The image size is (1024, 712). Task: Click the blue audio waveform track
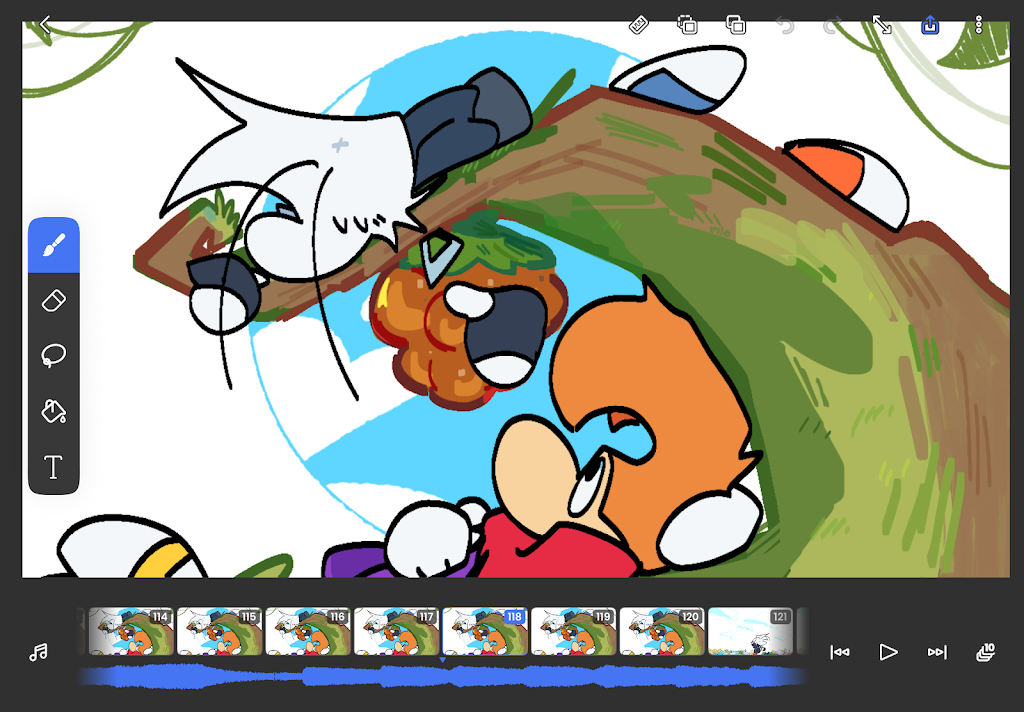coord(442,676)
